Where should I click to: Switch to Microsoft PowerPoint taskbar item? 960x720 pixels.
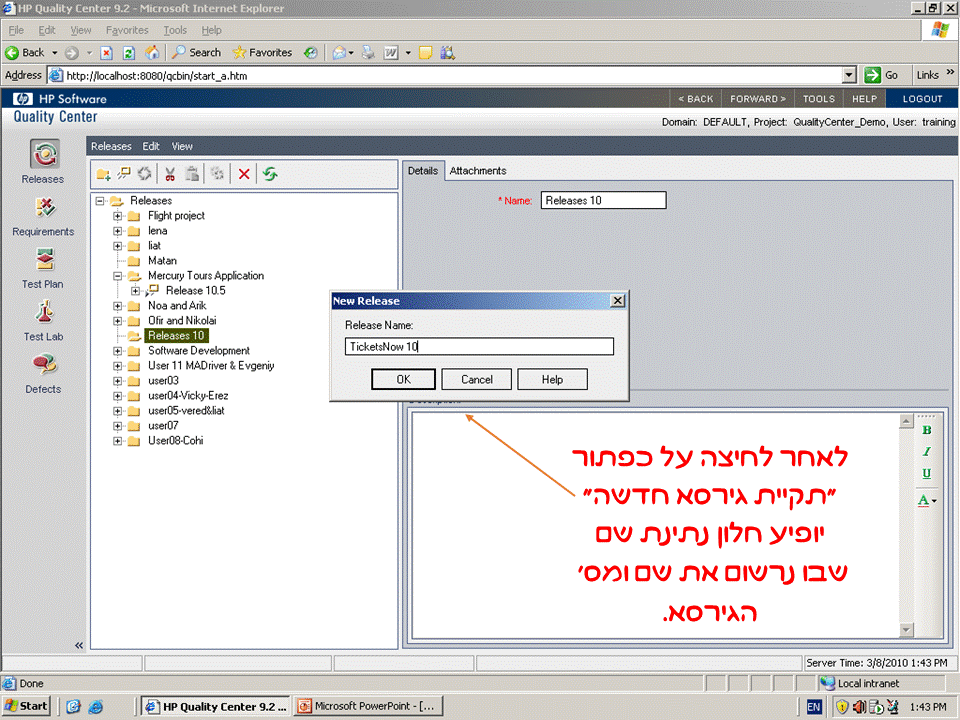click(367, 706)
